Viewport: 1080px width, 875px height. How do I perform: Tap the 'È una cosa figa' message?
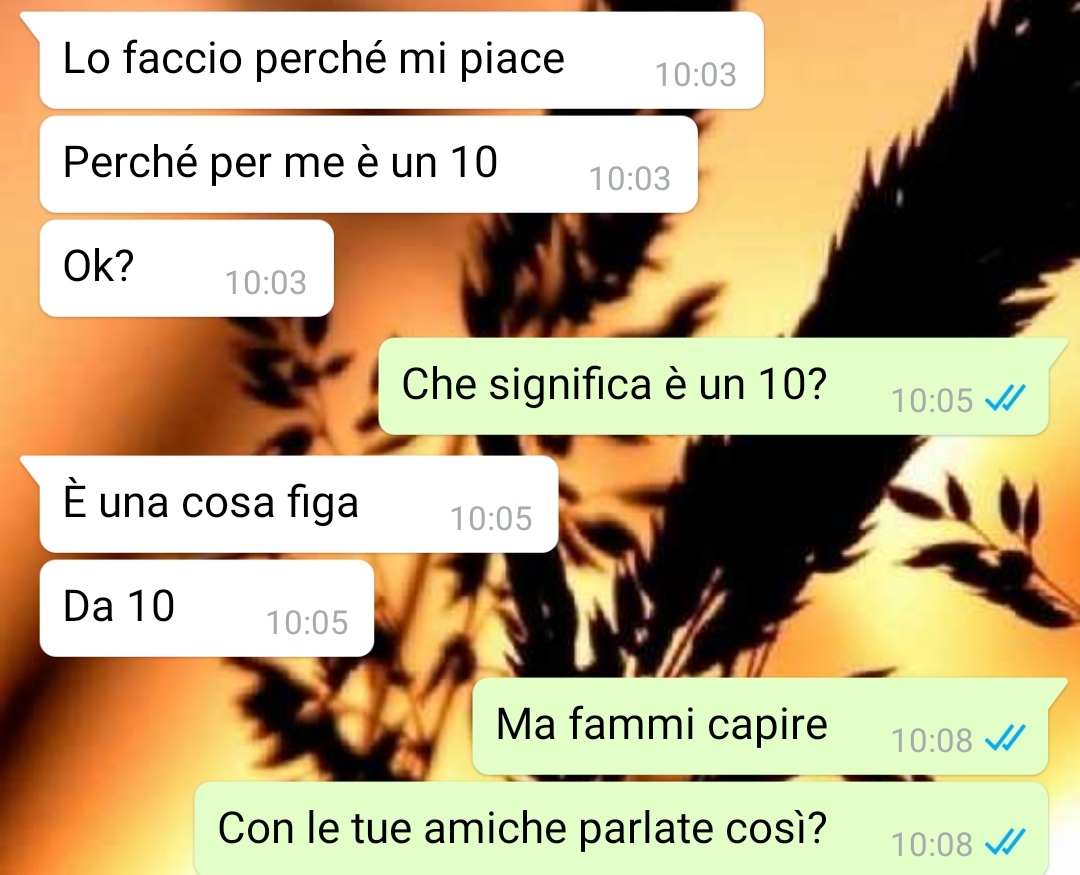click(x=299, y=504)
